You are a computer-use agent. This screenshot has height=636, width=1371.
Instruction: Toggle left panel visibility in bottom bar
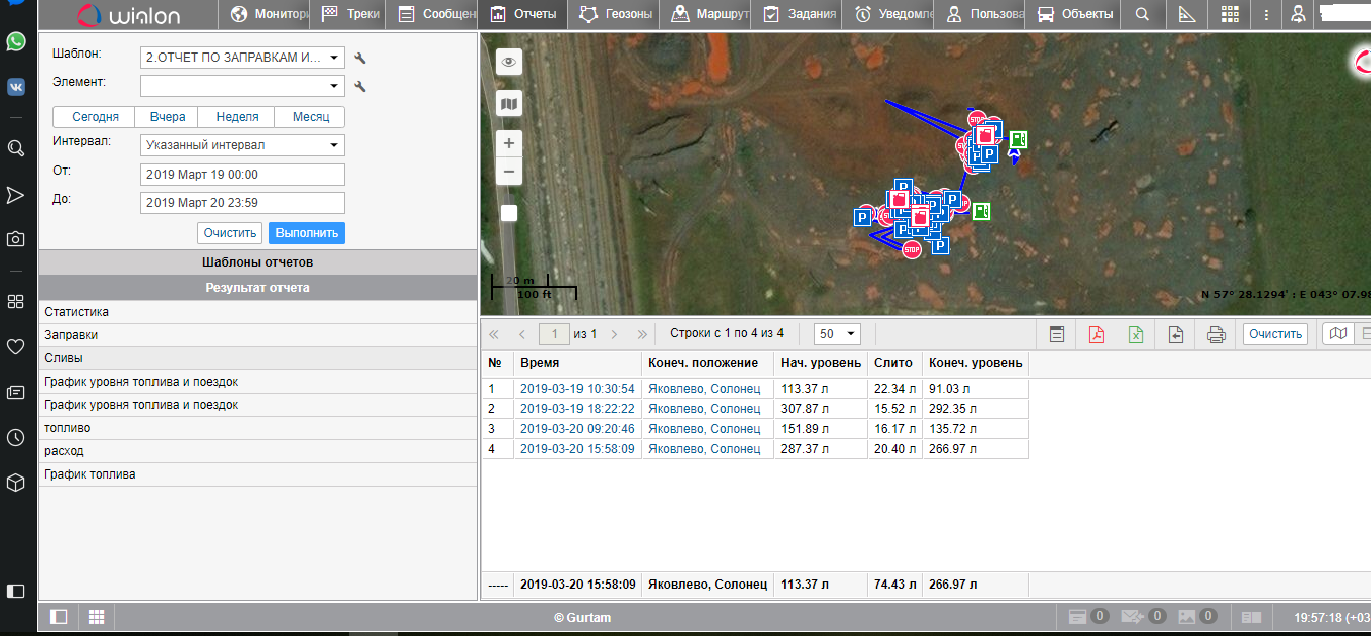tap(59, 617)
